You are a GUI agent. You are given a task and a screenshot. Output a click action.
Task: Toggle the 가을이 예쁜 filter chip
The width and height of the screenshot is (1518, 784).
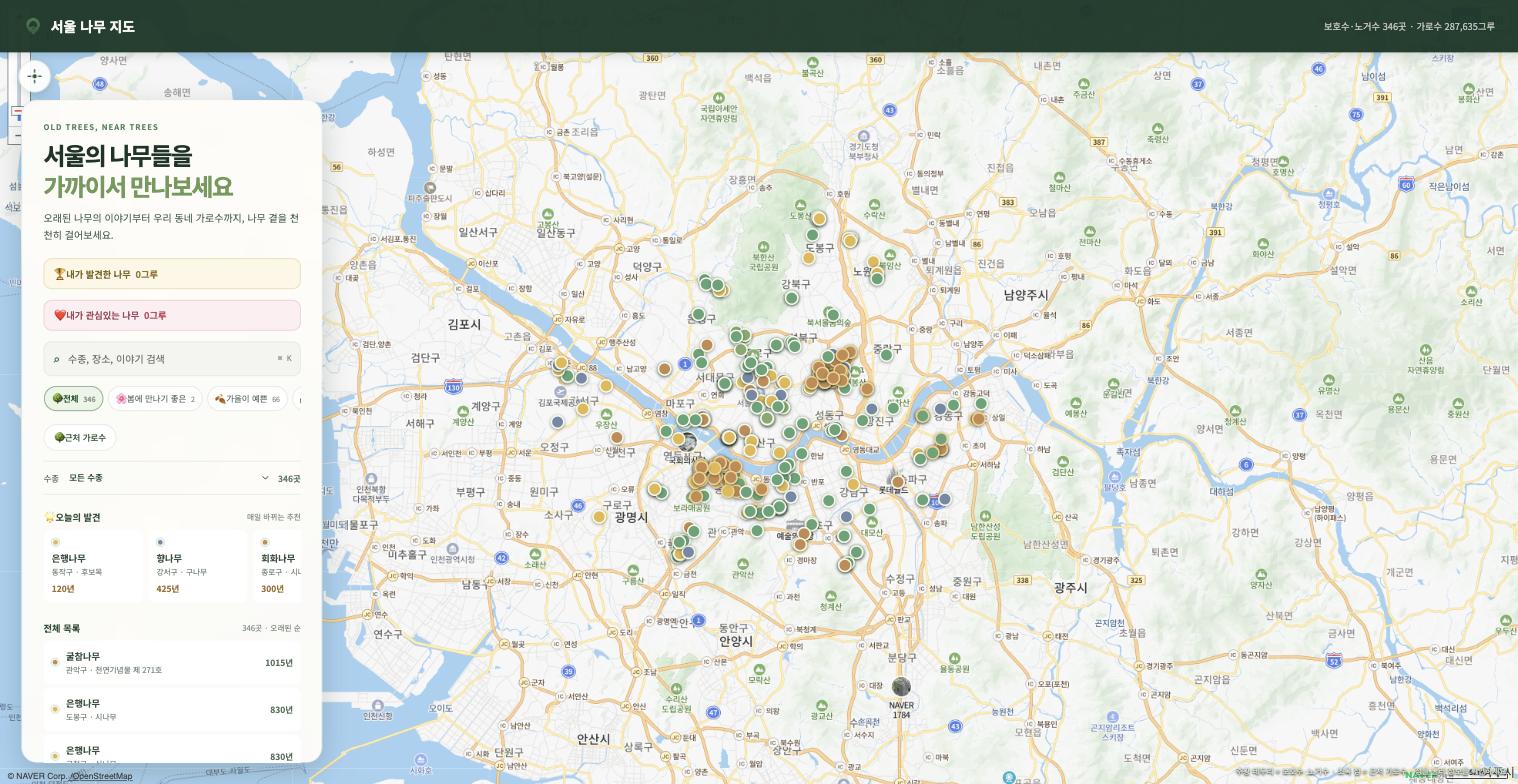pyautogui.click(x=247, y=399)
